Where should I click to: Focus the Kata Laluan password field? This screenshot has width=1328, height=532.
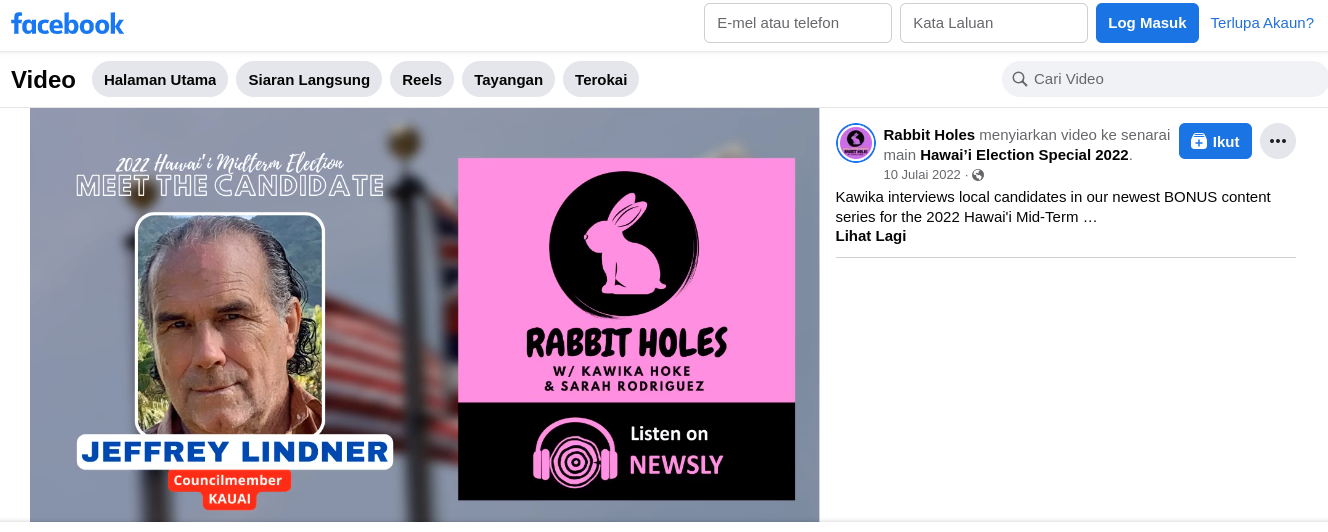click(x=994, y=23)
